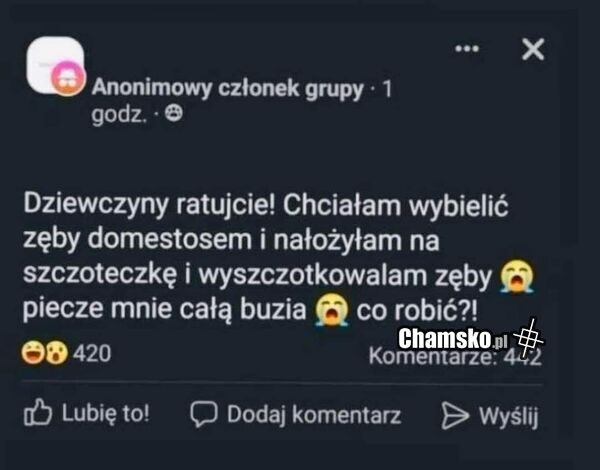The image size is (600, 470).
Task: Select Dodaj komentarz to add comment
Action: pyautogui.click(x=314, y=415)
